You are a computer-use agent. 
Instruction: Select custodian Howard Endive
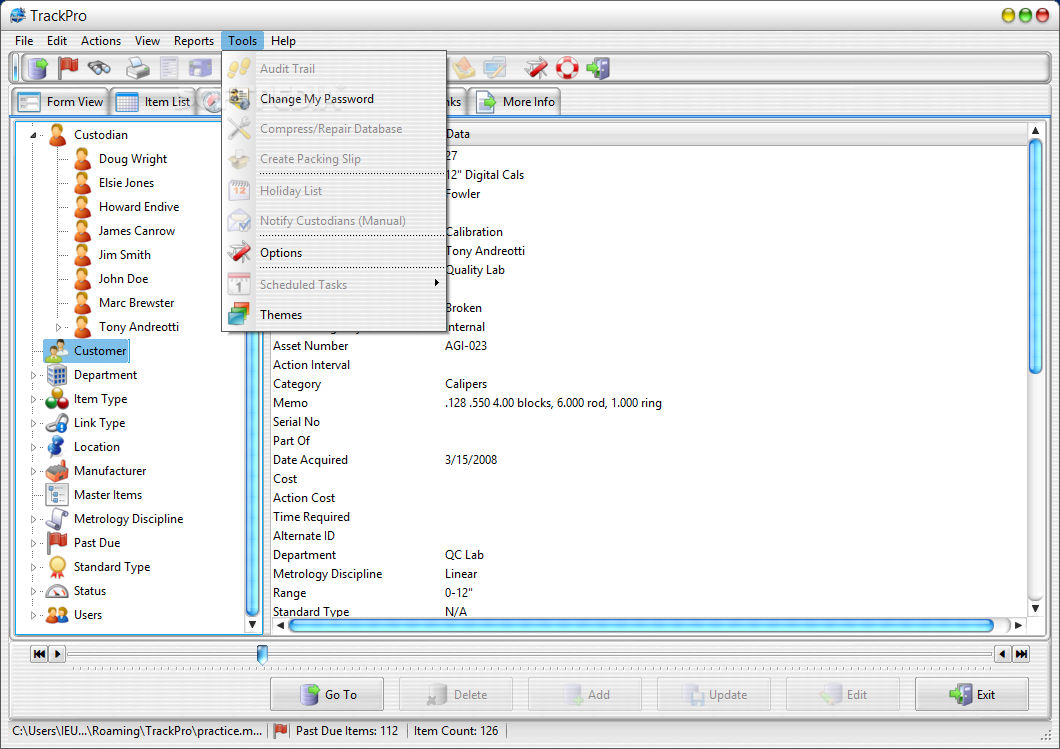point(139,207)
